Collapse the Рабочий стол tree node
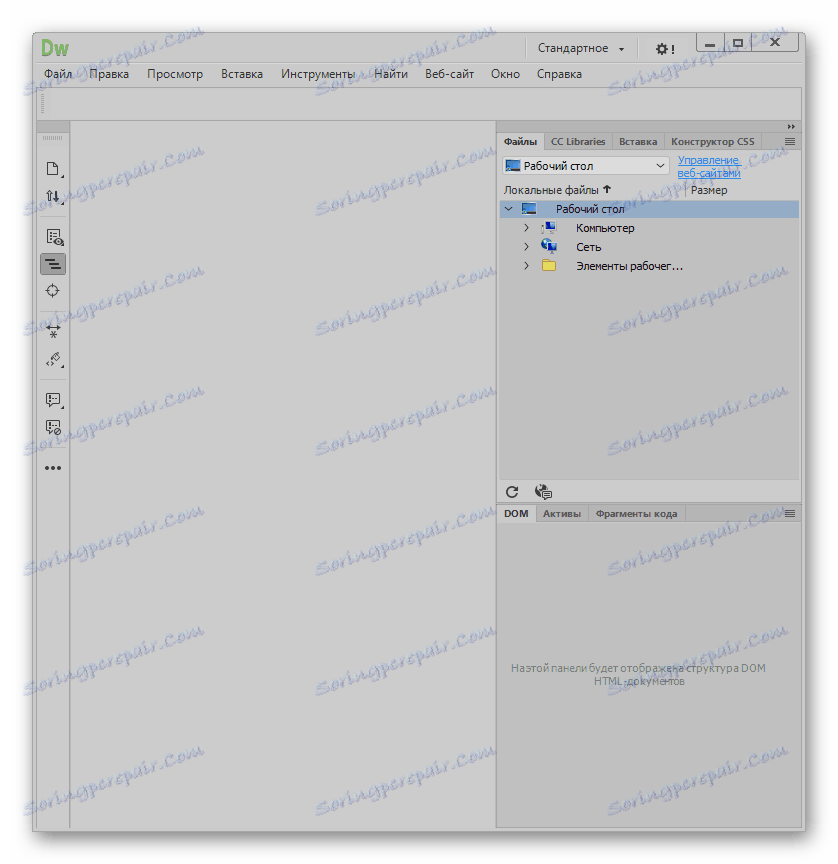Screen dimensions: 838x864 [509, 208]
